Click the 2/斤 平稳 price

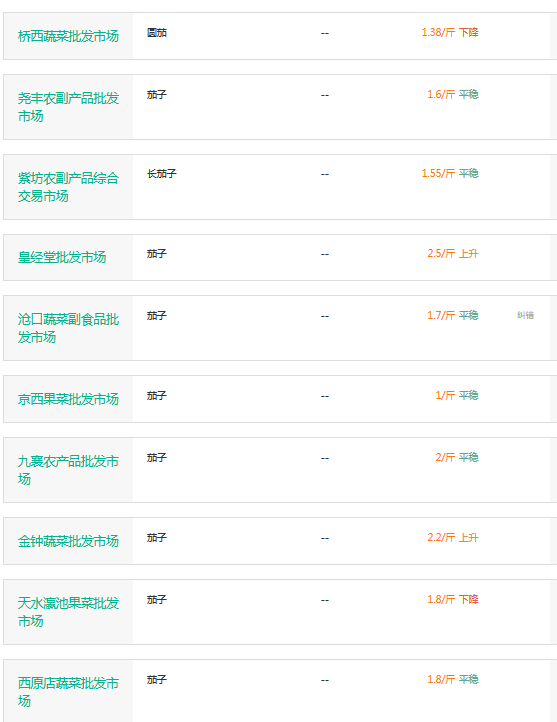(457, 457)
